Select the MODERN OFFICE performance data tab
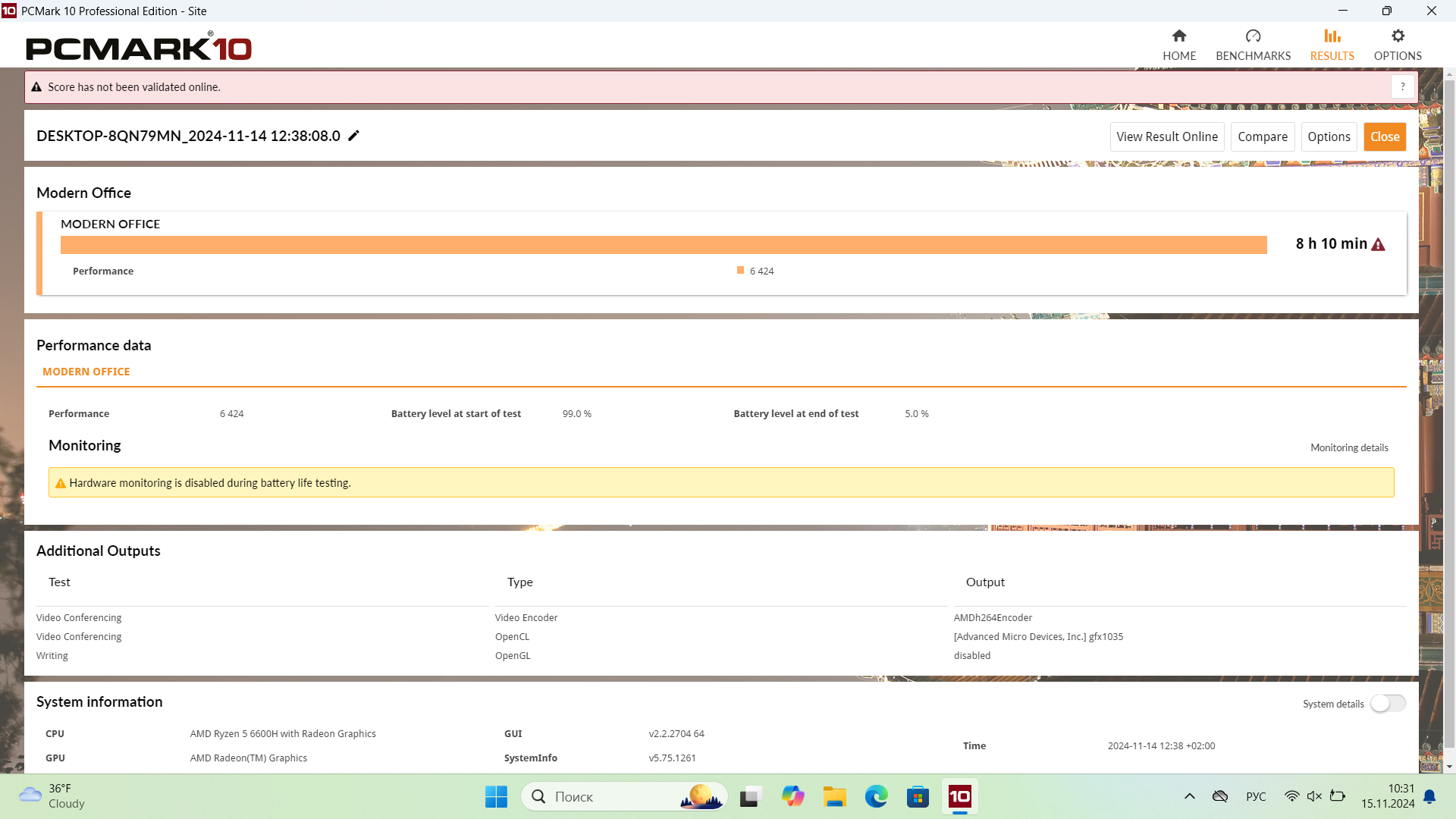The image size is (1456, 819). pos(86,372)
